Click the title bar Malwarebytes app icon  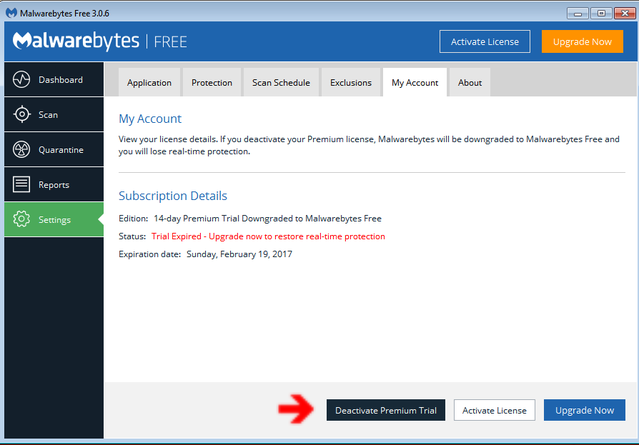[x=11, y=13]
